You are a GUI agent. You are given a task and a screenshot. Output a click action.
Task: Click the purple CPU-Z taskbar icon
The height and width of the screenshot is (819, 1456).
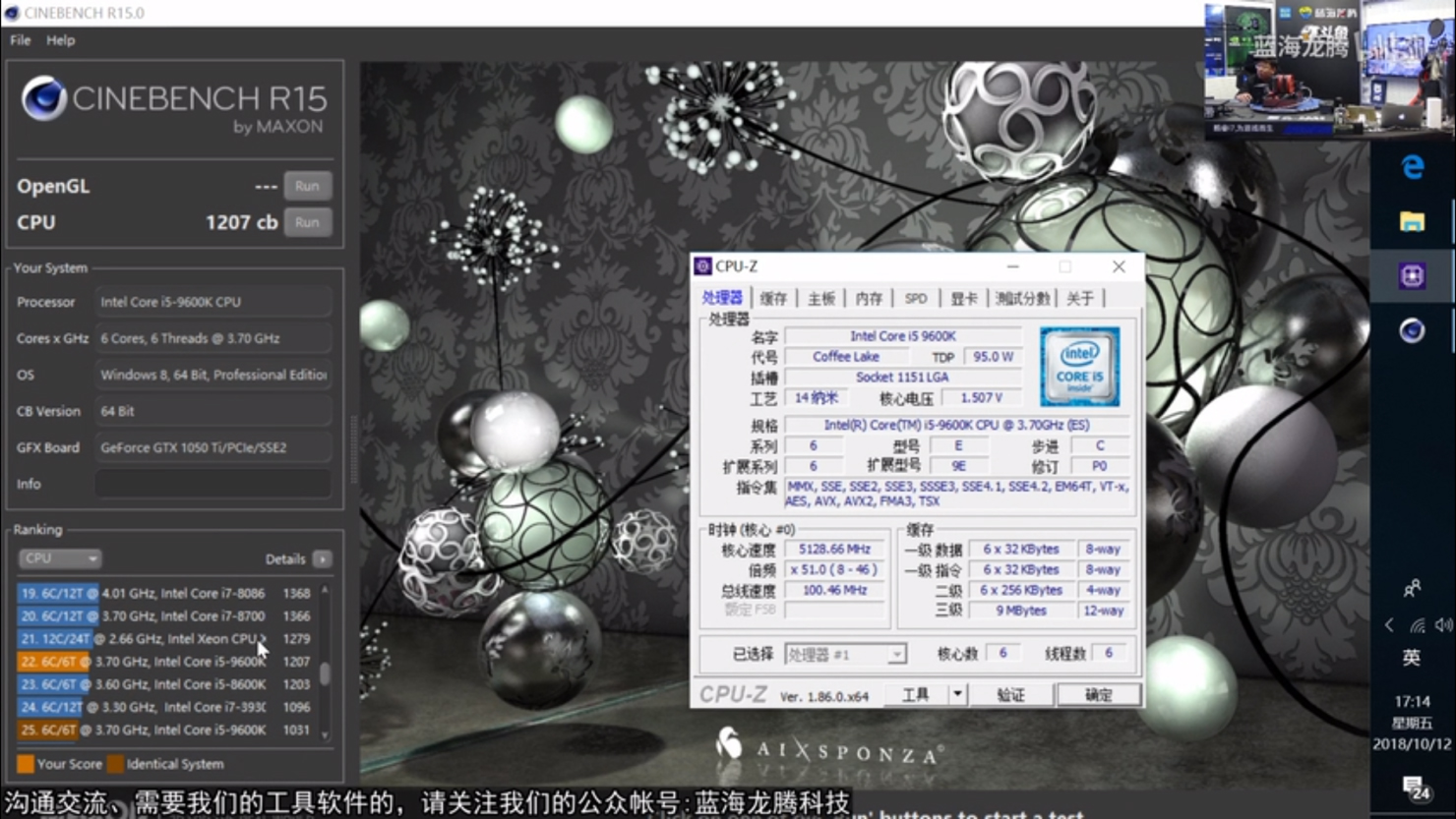pyautogui.click(x=1413, y=276)
